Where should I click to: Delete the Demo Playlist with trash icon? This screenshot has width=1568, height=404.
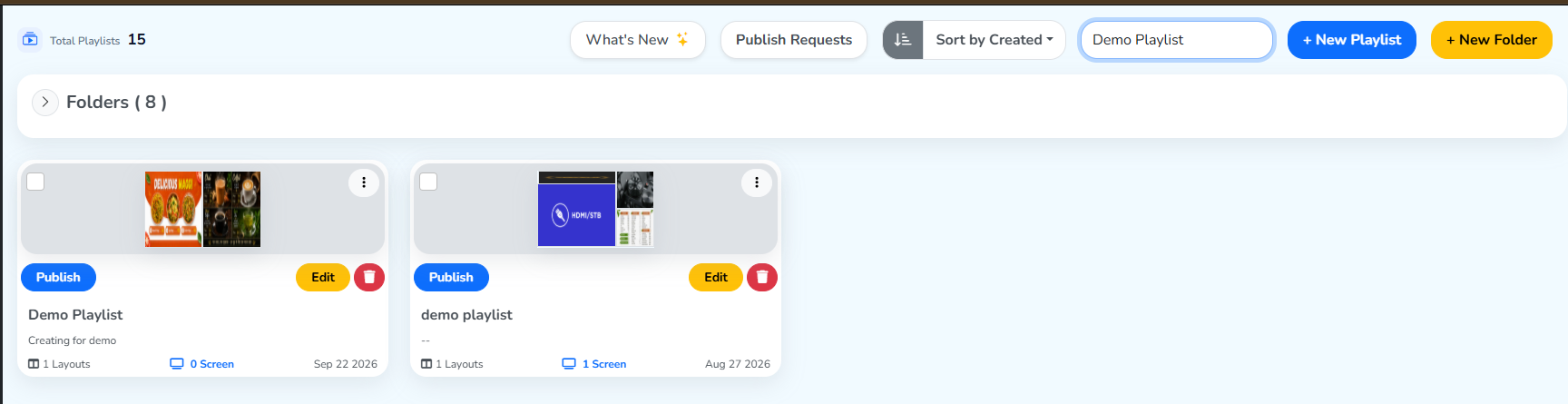point(369,278)
